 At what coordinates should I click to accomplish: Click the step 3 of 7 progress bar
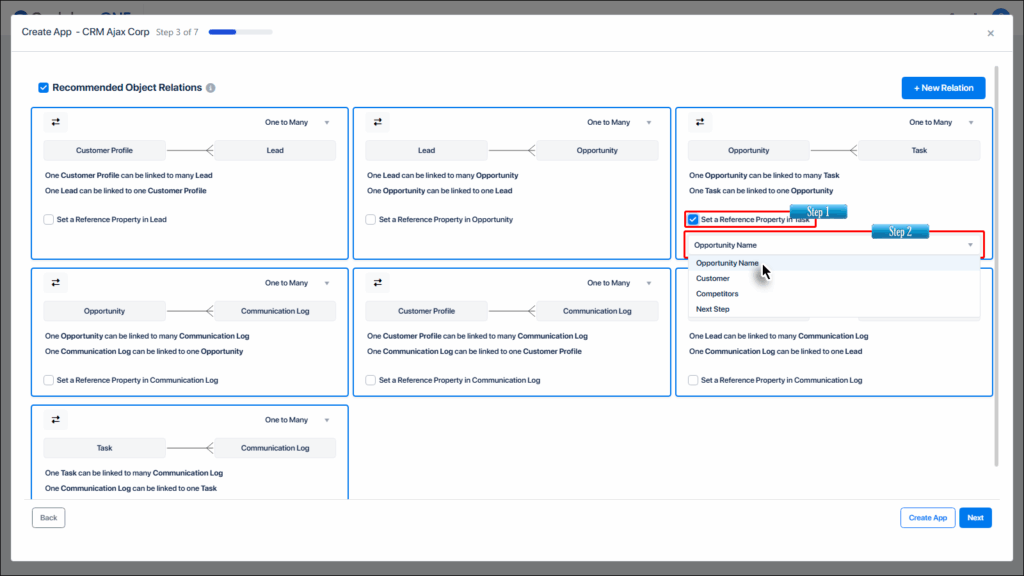click(240, 32)
